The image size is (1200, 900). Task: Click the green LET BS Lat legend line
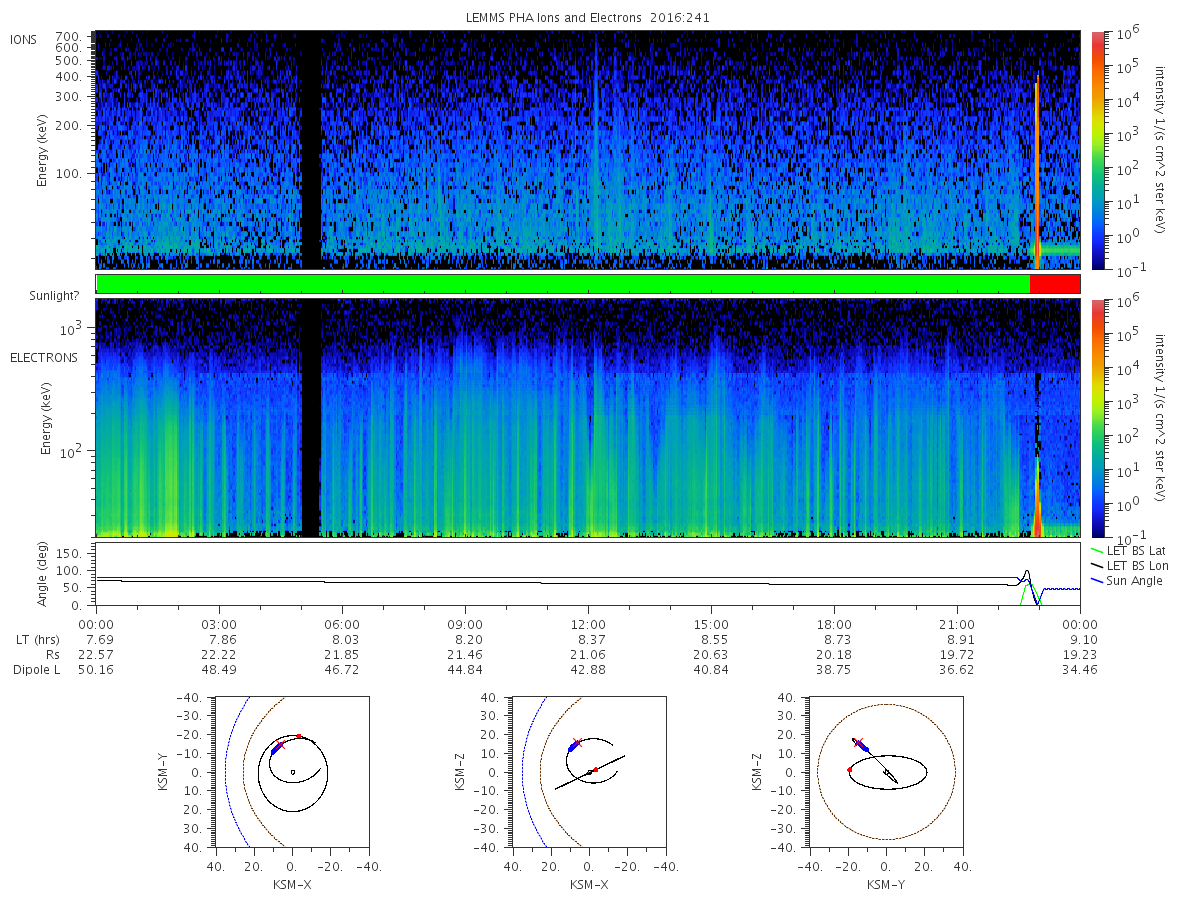[x=1098, y=551]
